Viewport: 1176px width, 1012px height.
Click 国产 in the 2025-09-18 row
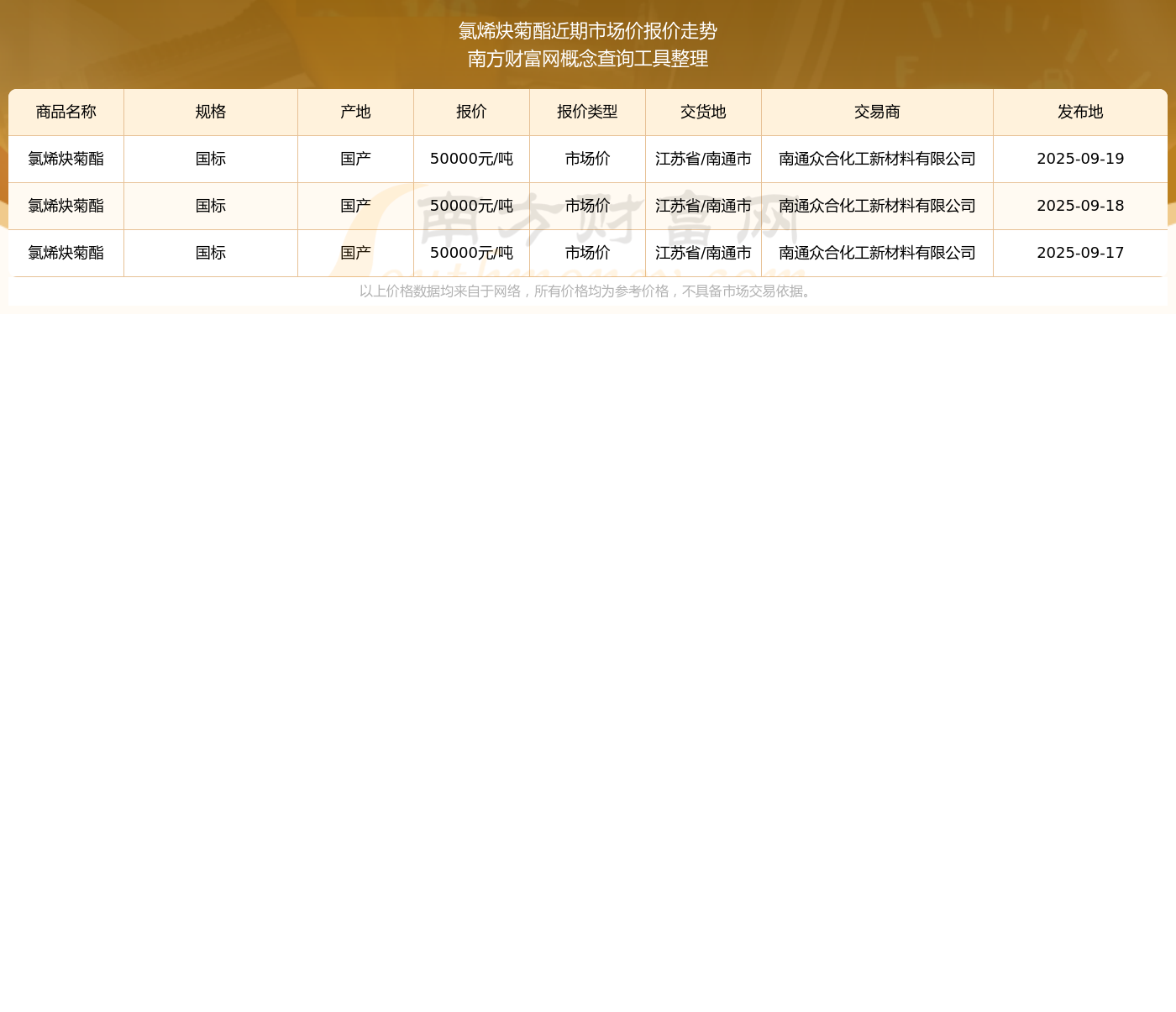355,206
